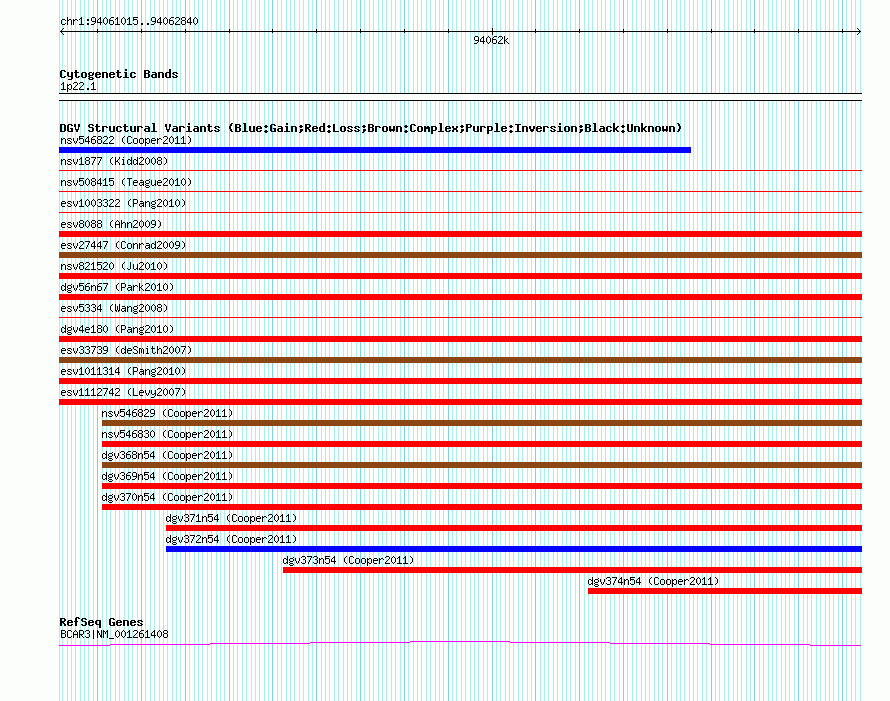
Task: Click the right arrow of the ruler
Action: click(859, 32)
